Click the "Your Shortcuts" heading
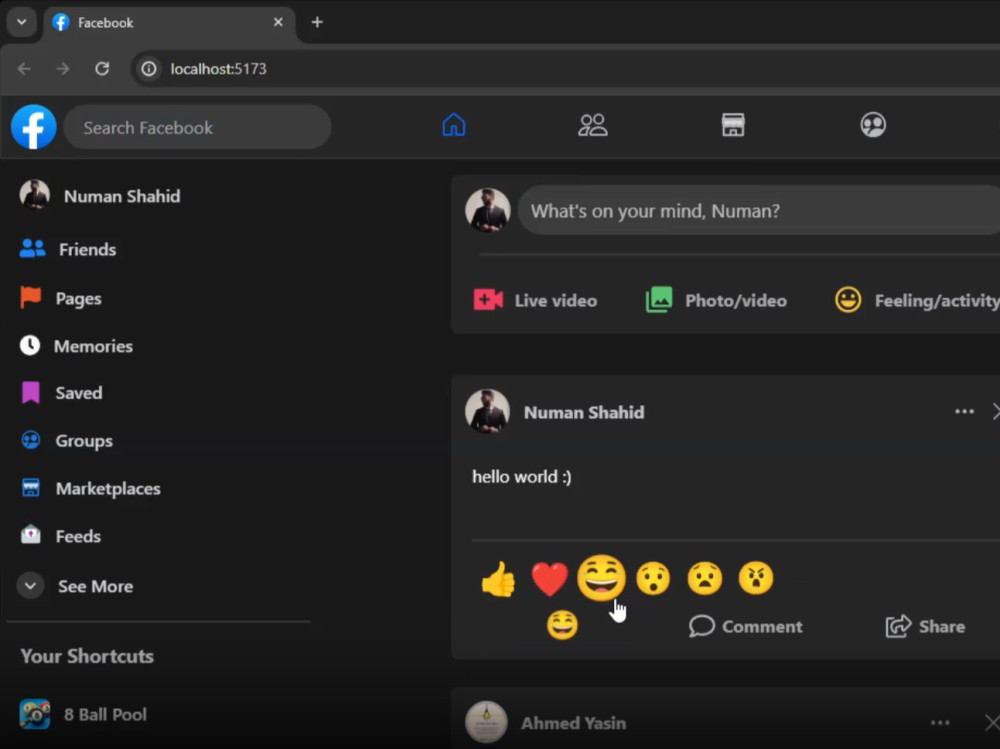 click(87, 656)
